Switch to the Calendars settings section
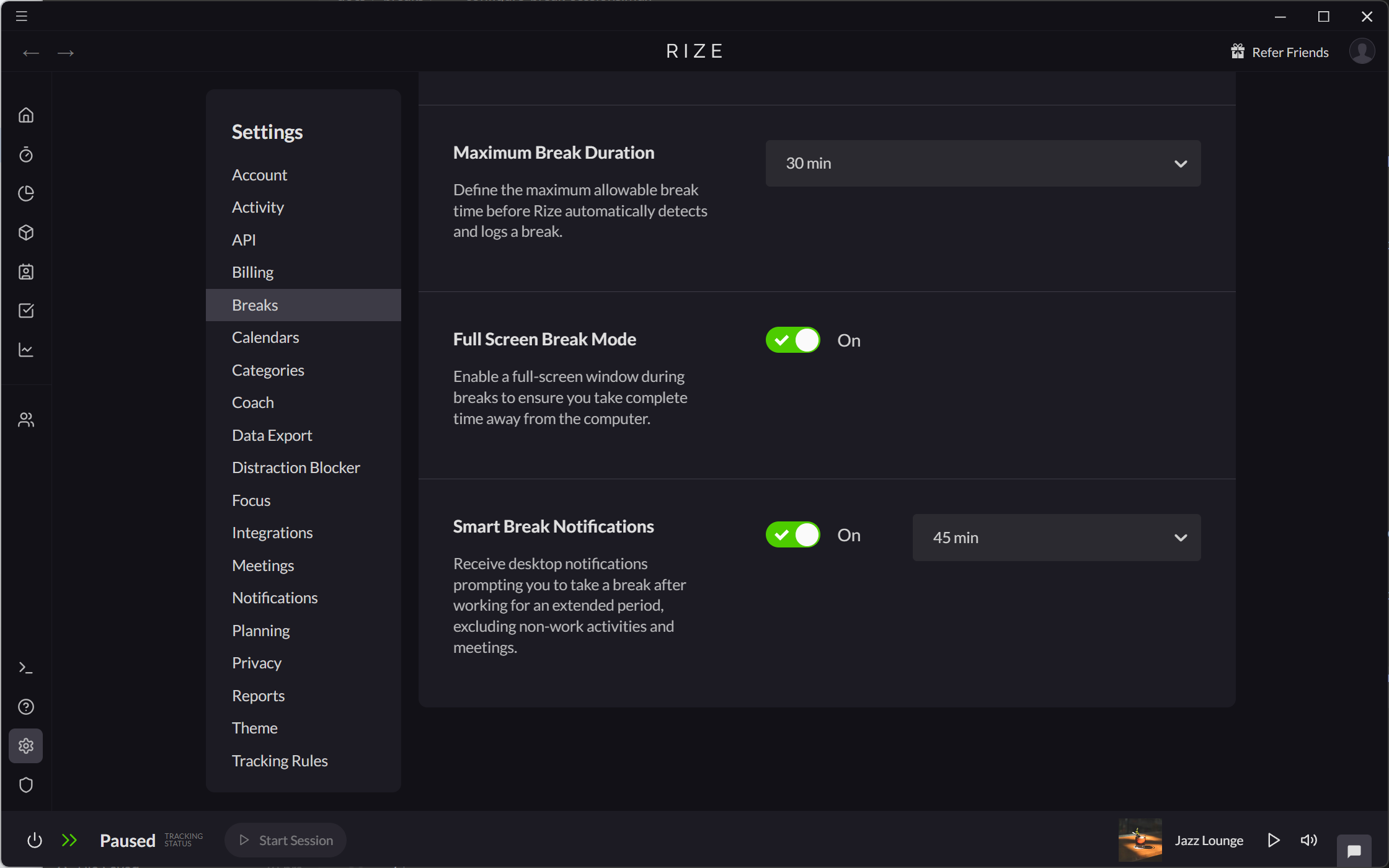 (x=265, y=337)
